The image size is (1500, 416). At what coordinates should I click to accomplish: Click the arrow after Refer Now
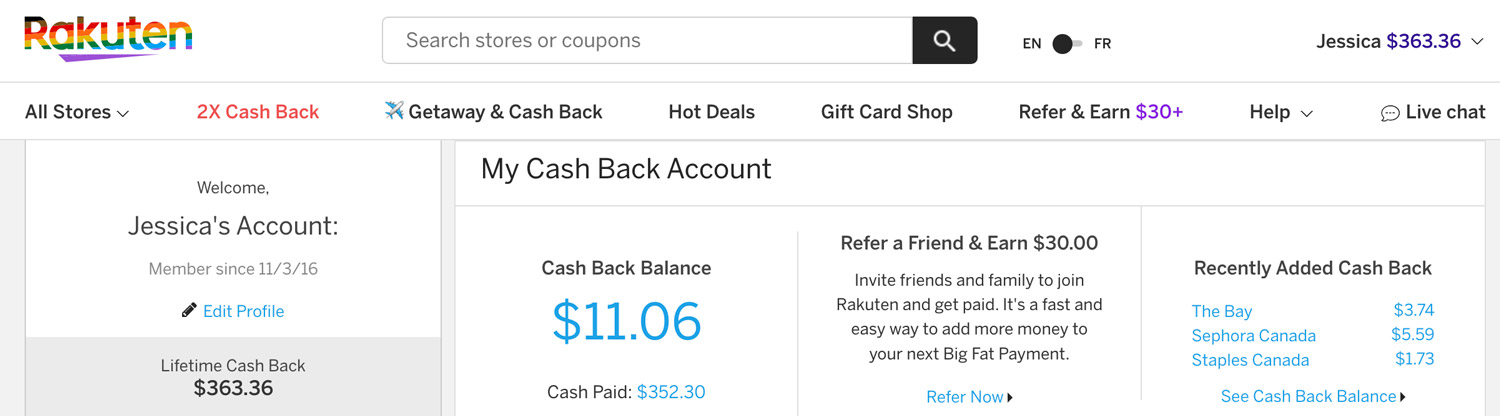click(x=1010, y=398)
